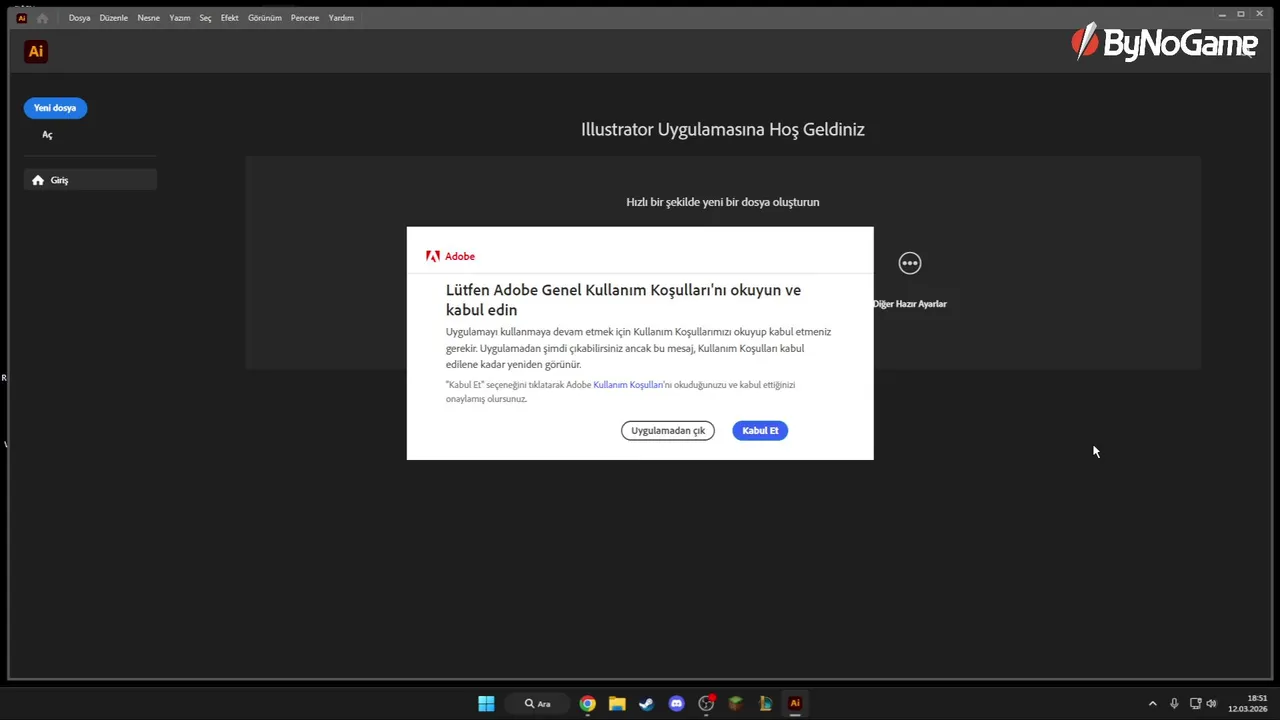Open the Yardım menu
Screen dimensions: 1280x720
click(341, 18)
